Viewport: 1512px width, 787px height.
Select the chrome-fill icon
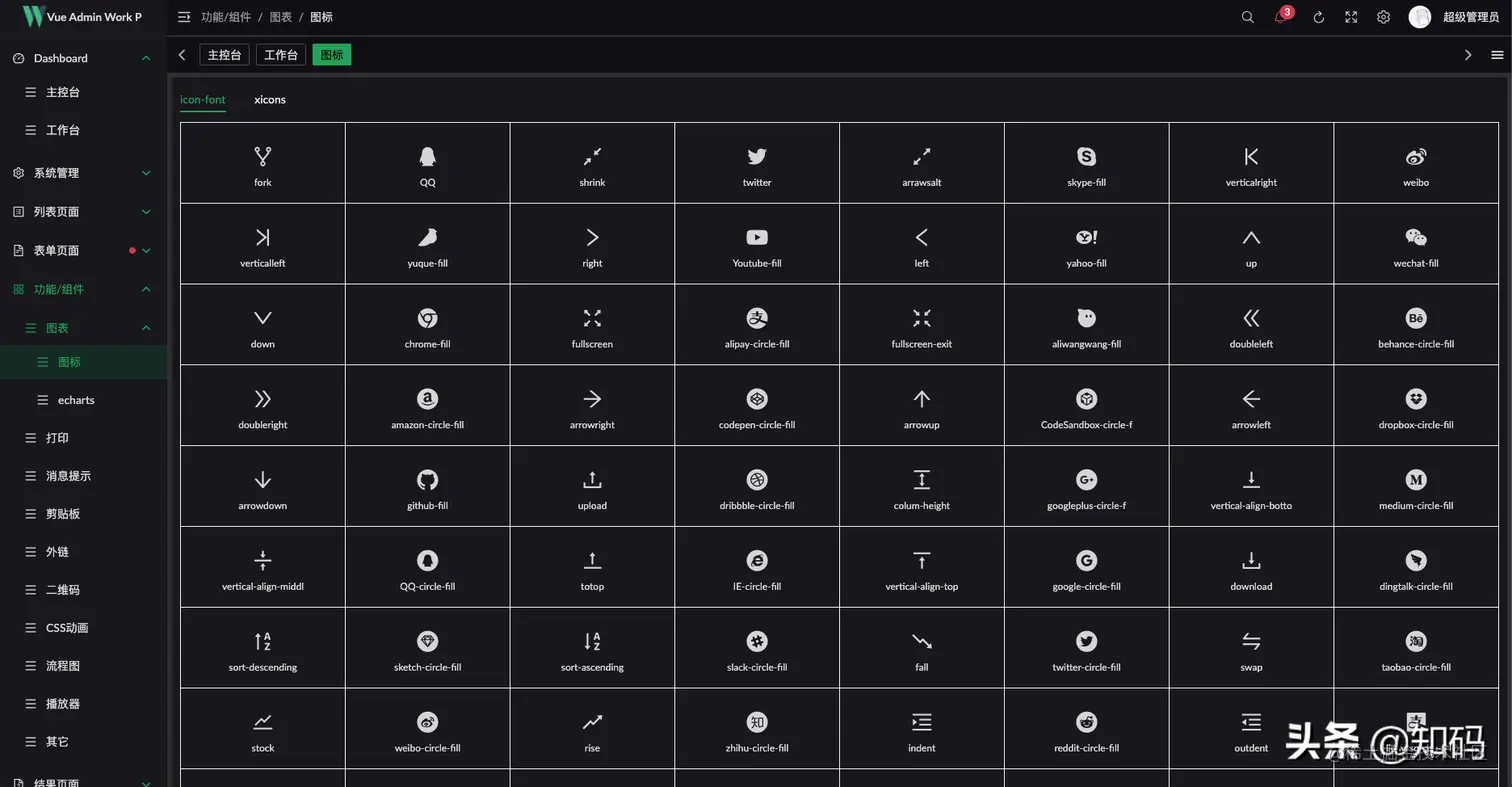pyautogui.click(x=427, y=318)
